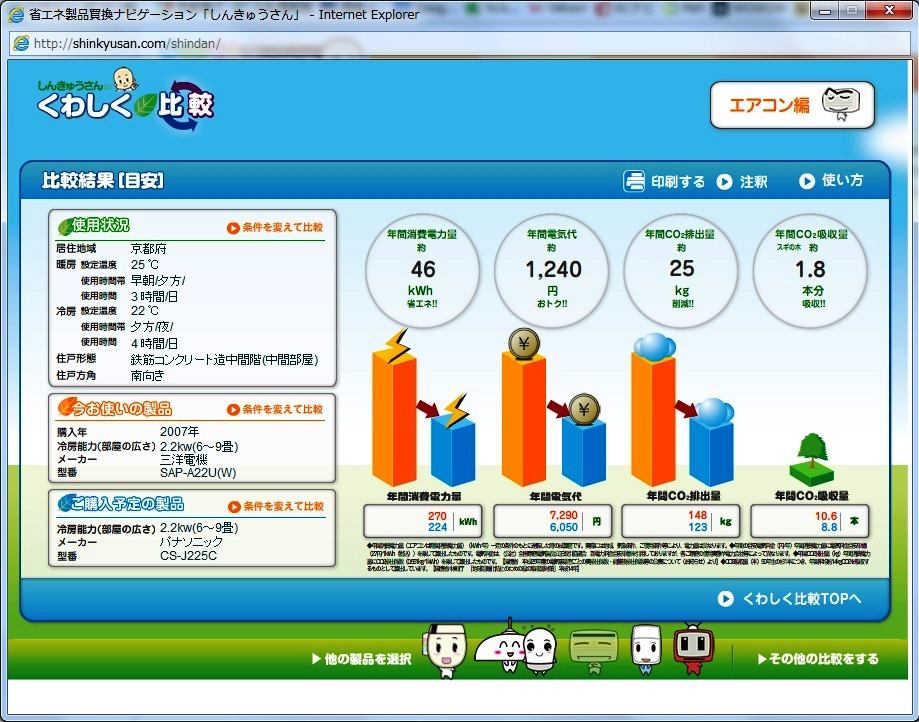The image size is (919, 722).
Task: Click 2.2kw(6〜9畳) under 今お使いの製品
Action: (199, 447)
